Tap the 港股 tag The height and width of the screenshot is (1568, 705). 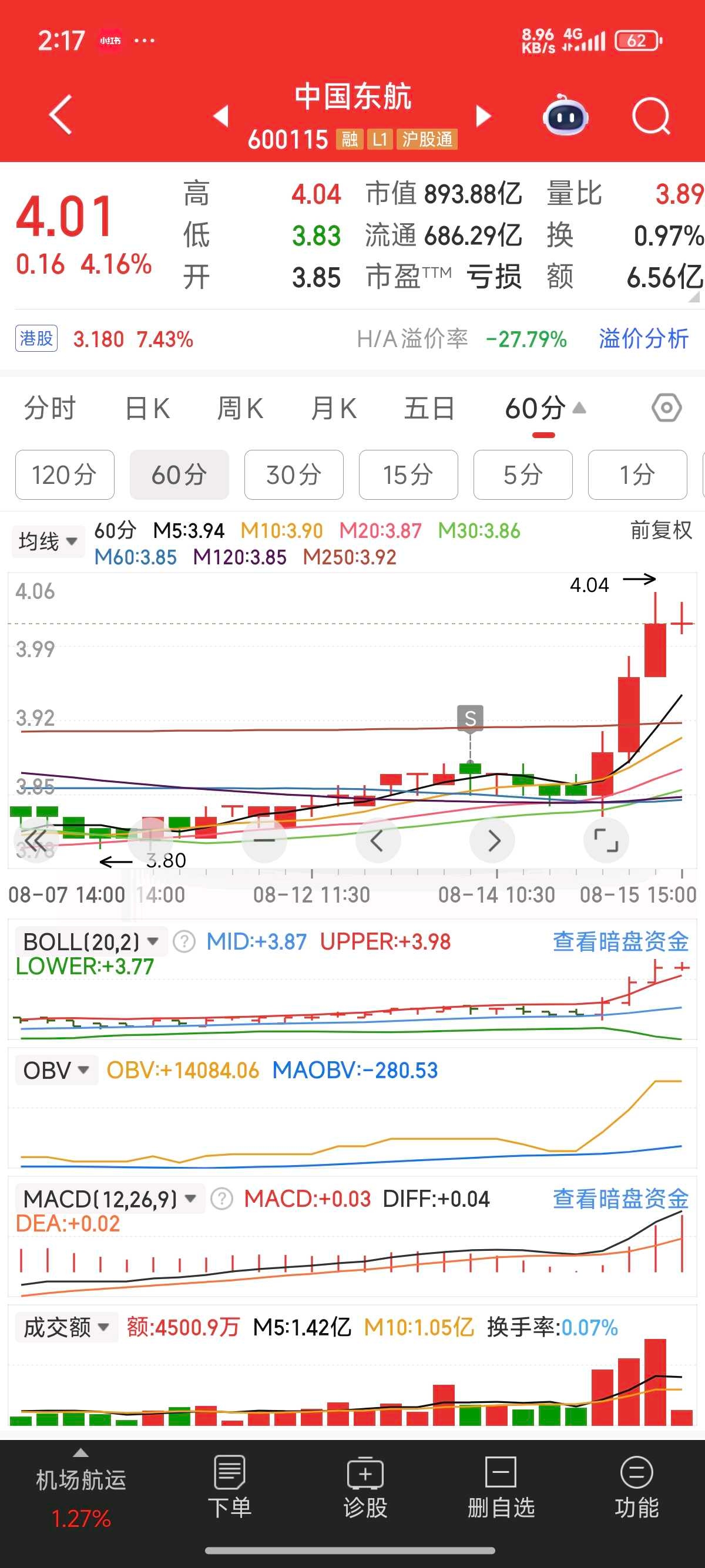pyautogui.click(x=36, y=338)
